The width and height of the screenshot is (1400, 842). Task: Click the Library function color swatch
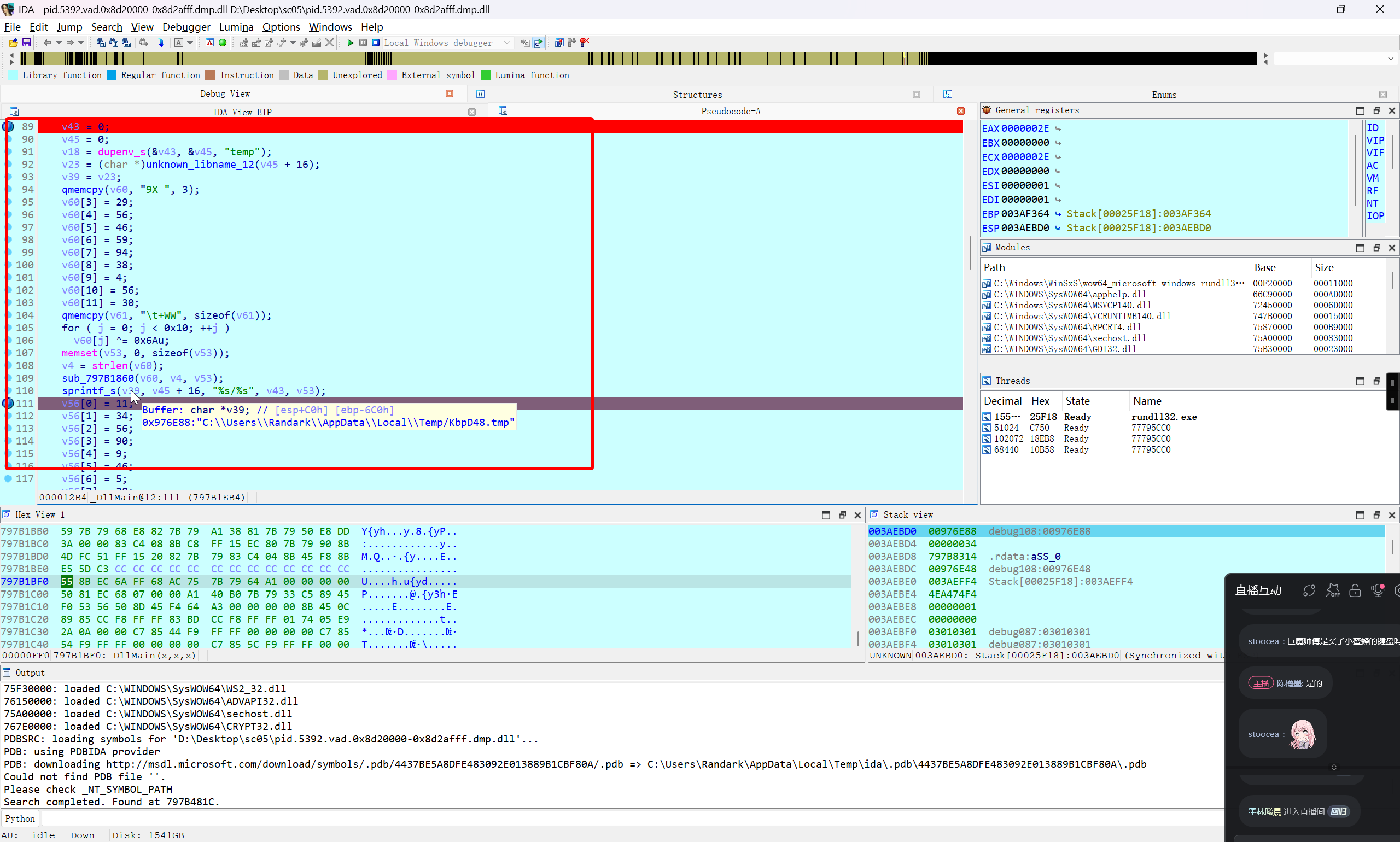point(13,75)
